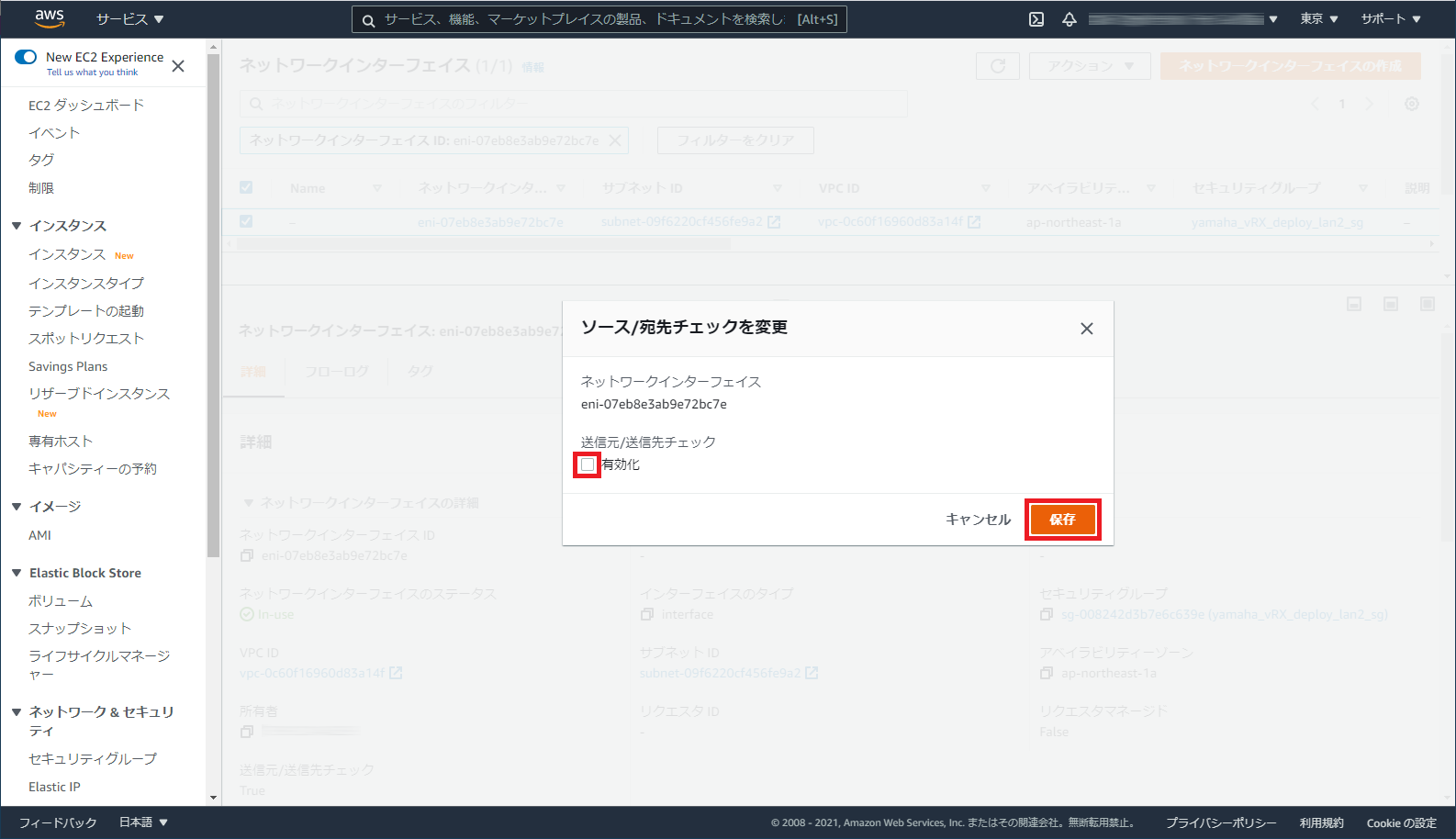Tick the 有効化 checkbox in dialog
This screenshot has width=1456, height=839.
[588, 464]
